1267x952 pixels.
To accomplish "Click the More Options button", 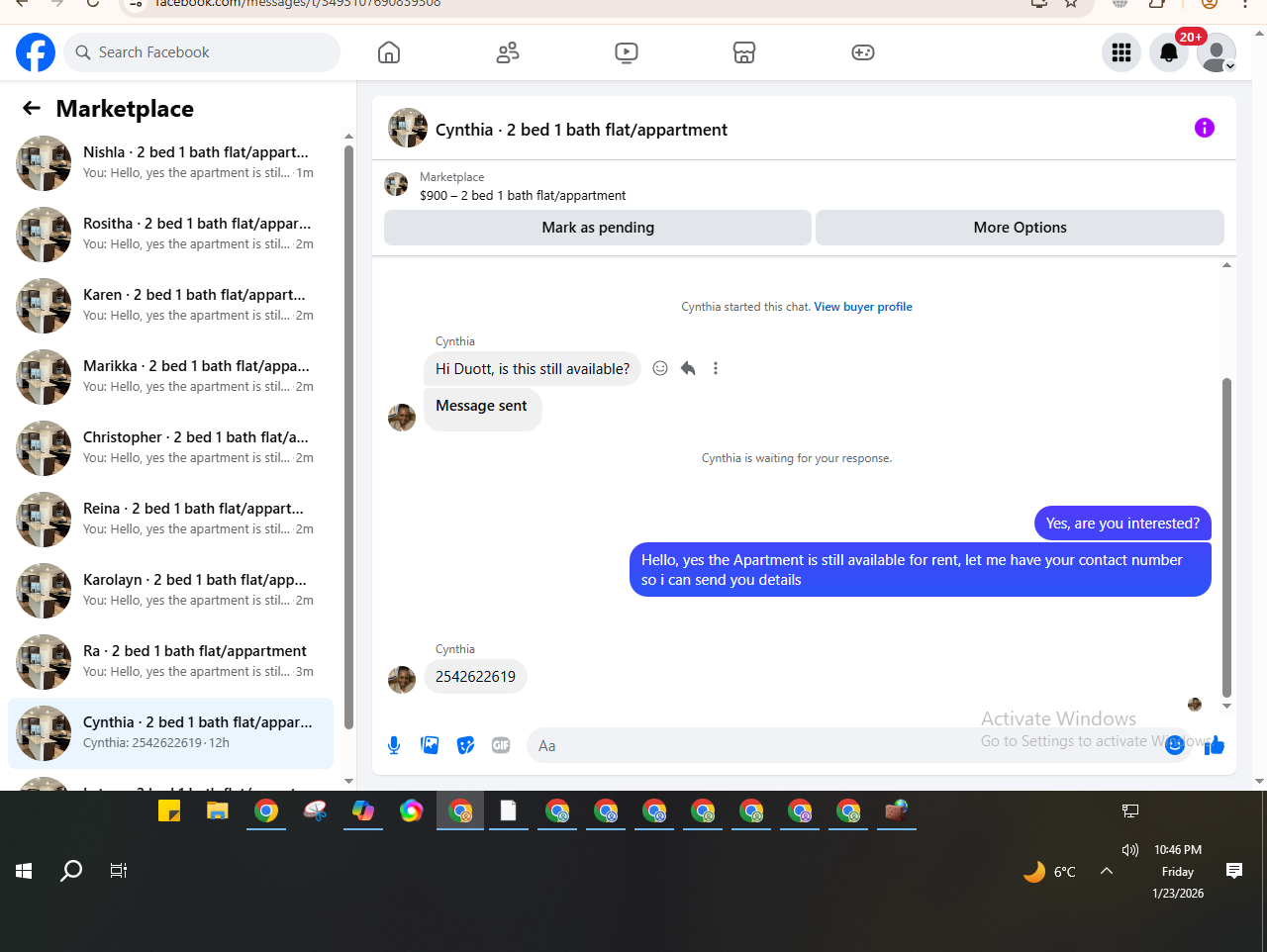I will point(1020,228).
